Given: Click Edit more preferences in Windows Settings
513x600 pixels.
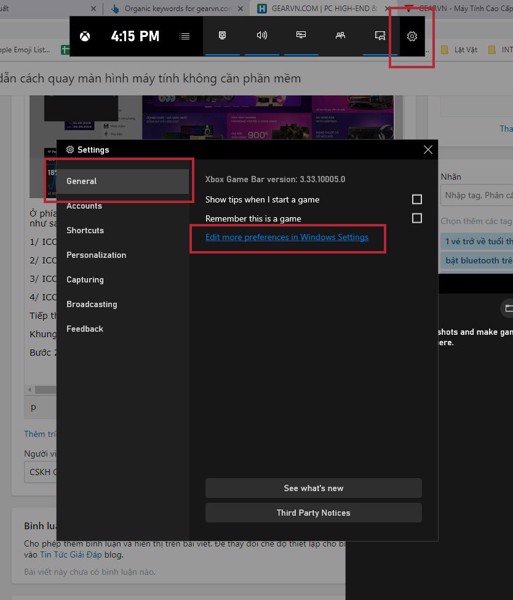Looking at the screenshot, I should [x=287, y=237].
